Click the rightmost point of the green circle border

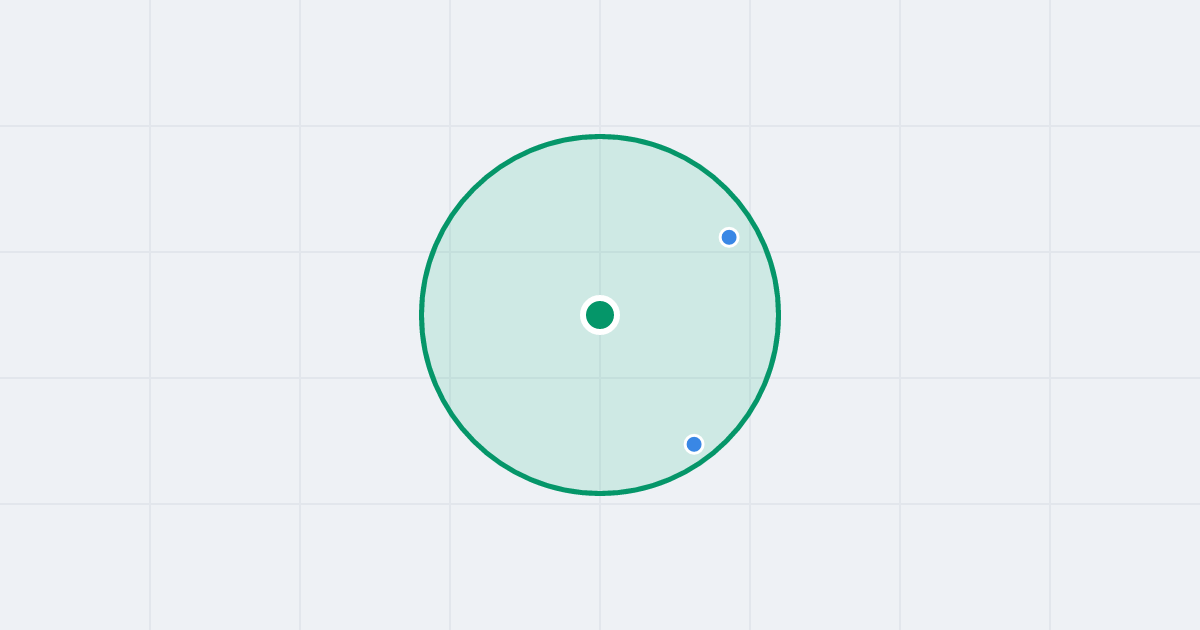click(778, 315)
